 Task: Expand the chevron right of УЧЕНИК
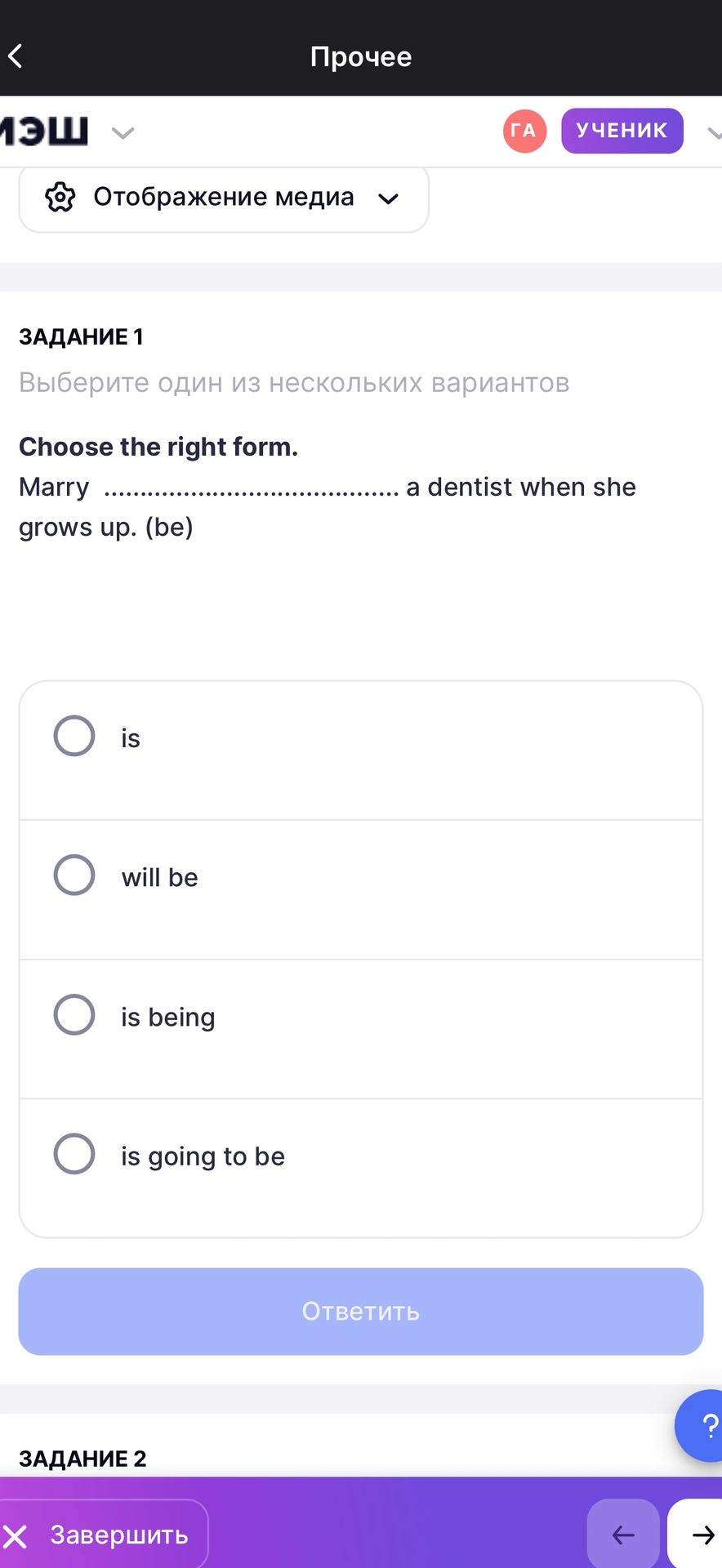pos(713,132)
